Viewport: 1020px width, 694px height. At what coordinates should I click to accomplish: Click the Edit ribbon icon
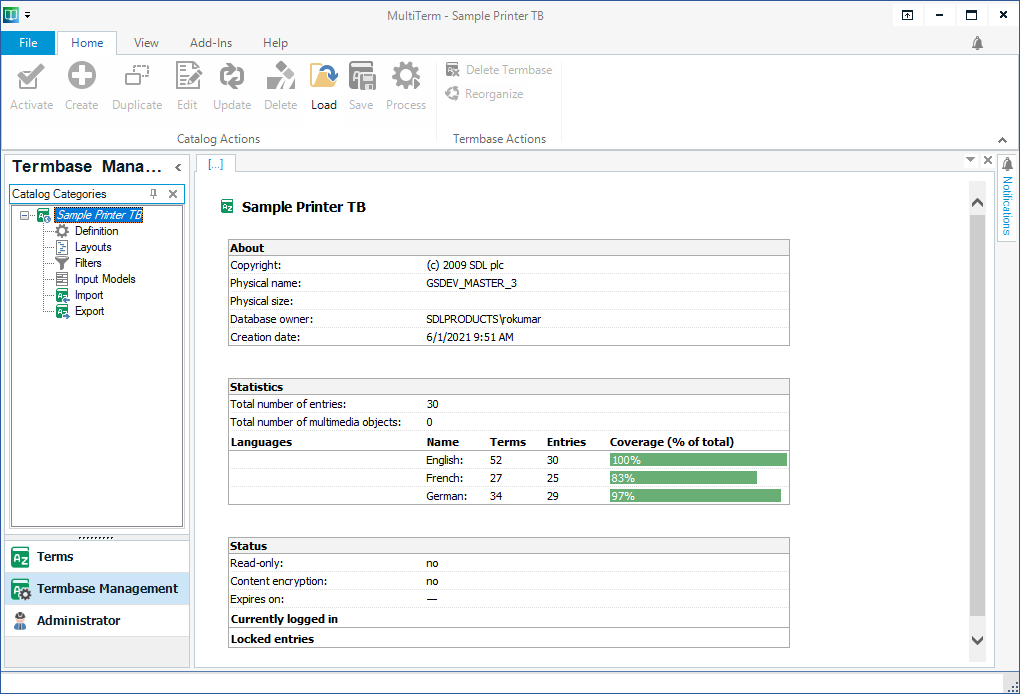[x=187, y=76]
